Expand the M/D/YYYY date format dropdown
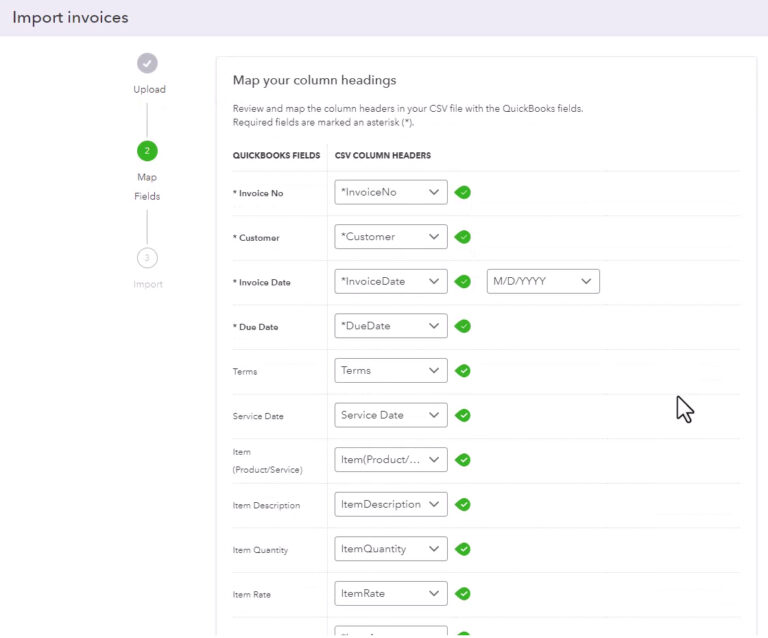 [x=543, y=281]
